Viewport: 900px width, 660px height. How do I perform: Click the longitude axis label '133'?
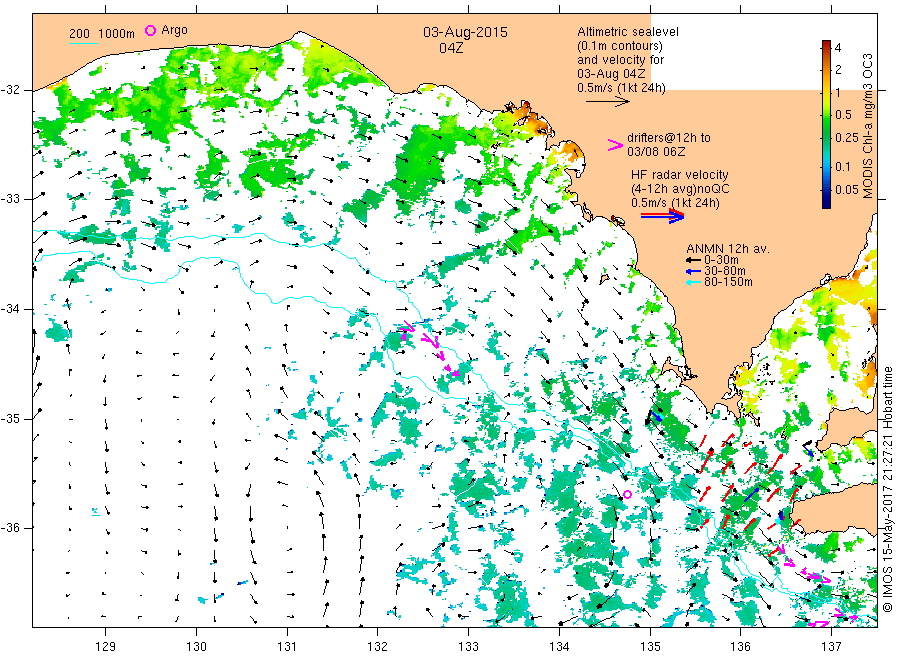(x=468, y=647)
